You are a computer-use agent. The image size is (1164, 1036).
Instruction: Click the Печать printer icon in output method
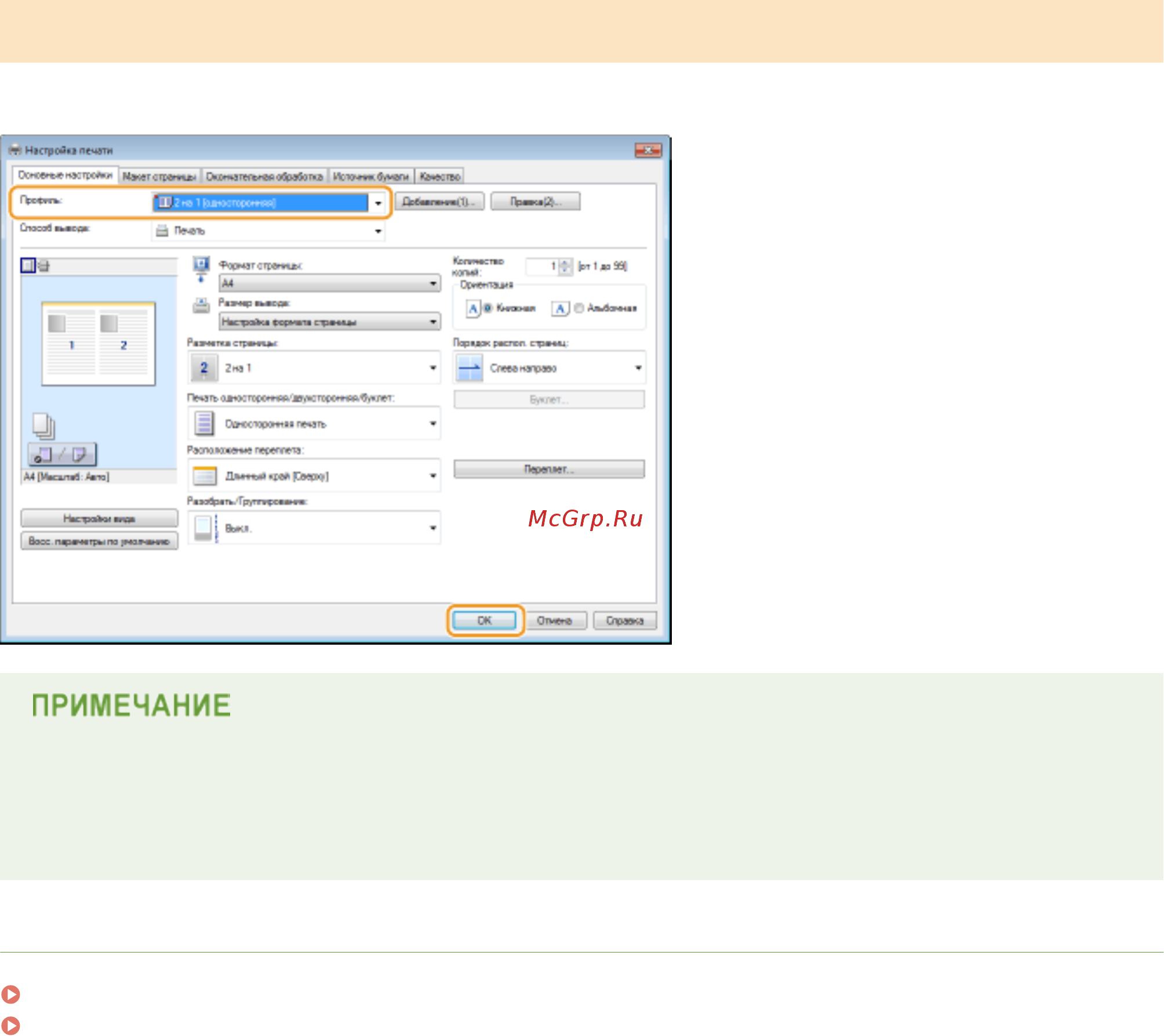click(x=162, y=231)
